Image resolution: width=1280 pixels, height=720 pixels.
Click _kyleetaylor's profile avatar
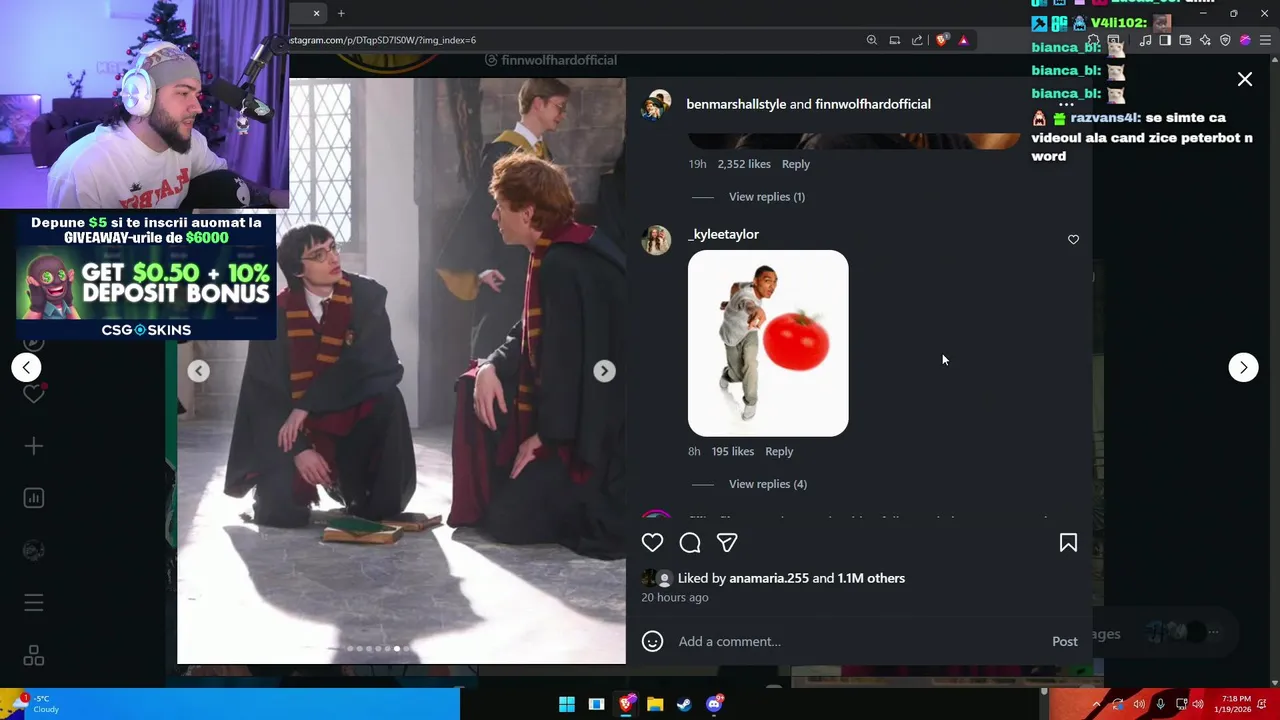click(656, 240)
